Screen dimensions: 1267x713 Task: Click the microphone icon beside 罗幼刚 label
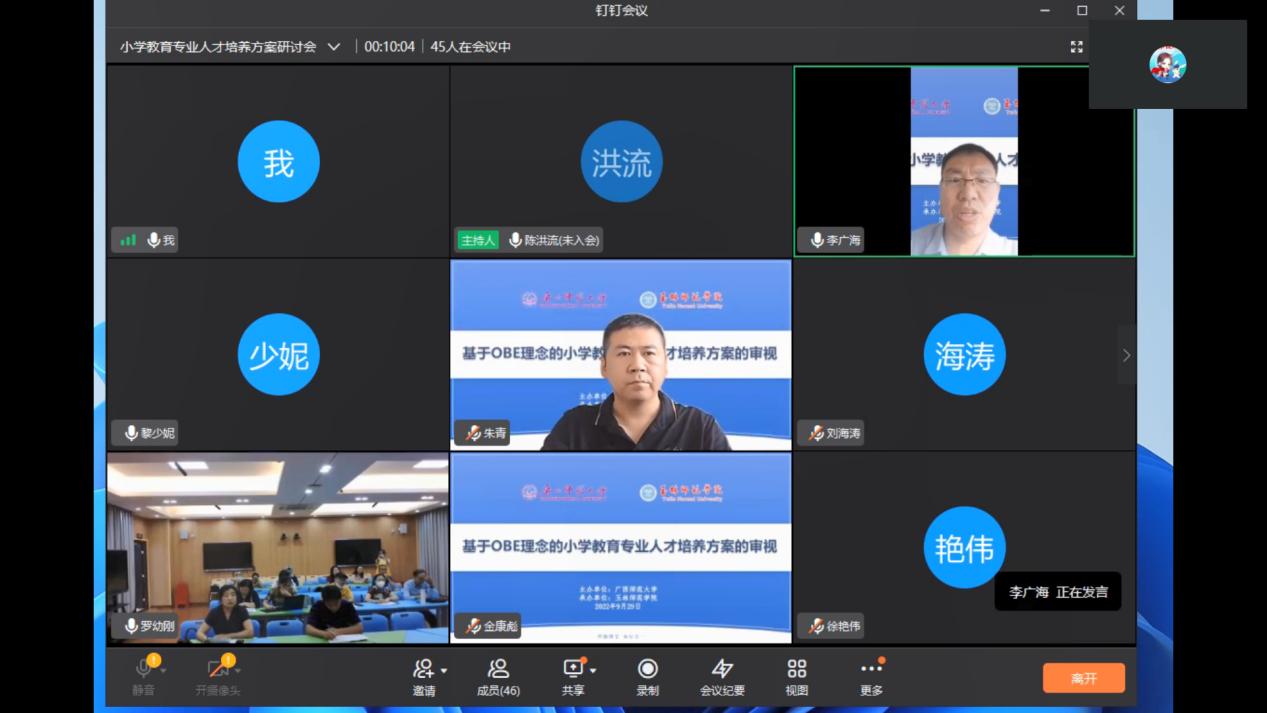(x=131, y=626)
